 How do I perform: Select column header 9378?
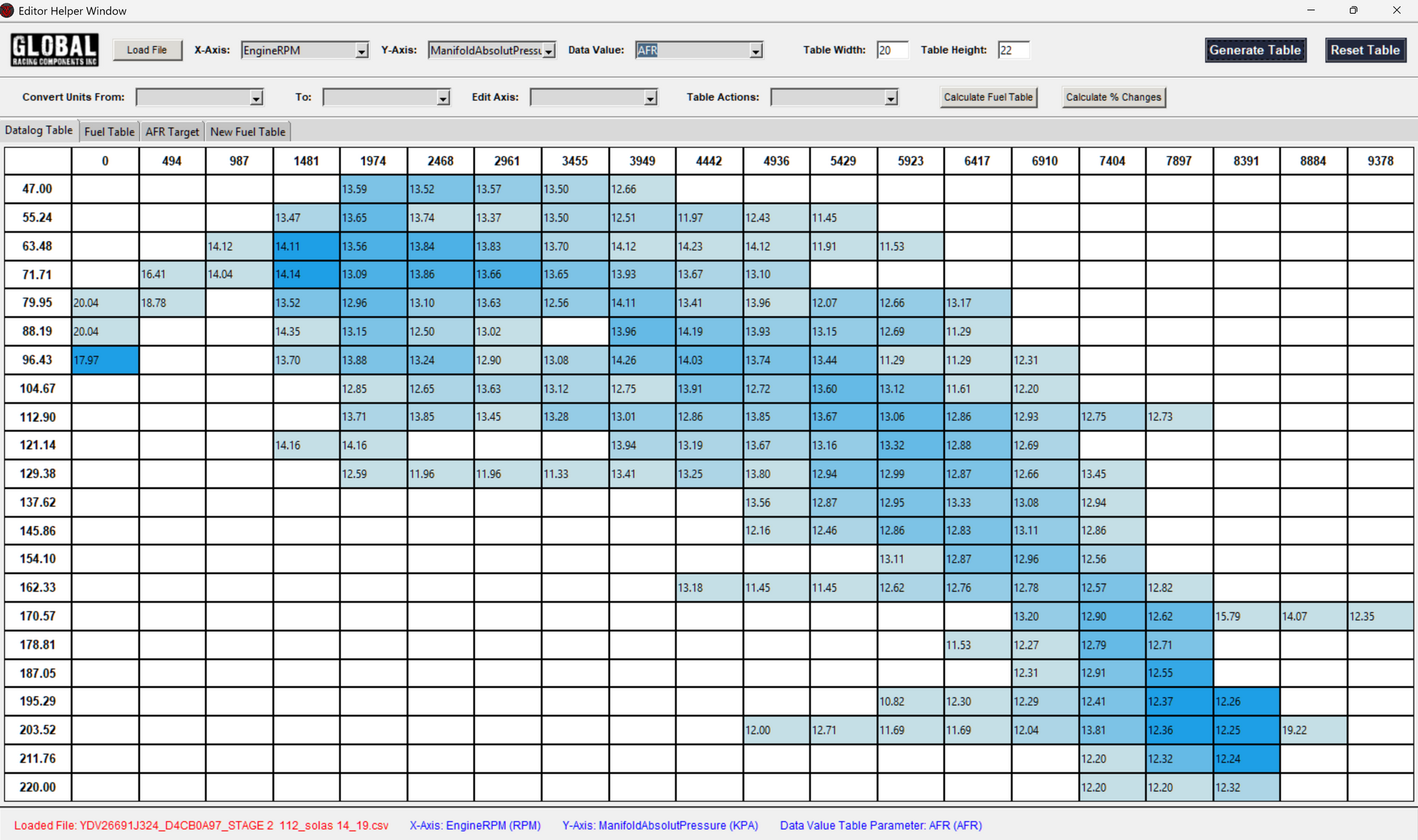1380,161
